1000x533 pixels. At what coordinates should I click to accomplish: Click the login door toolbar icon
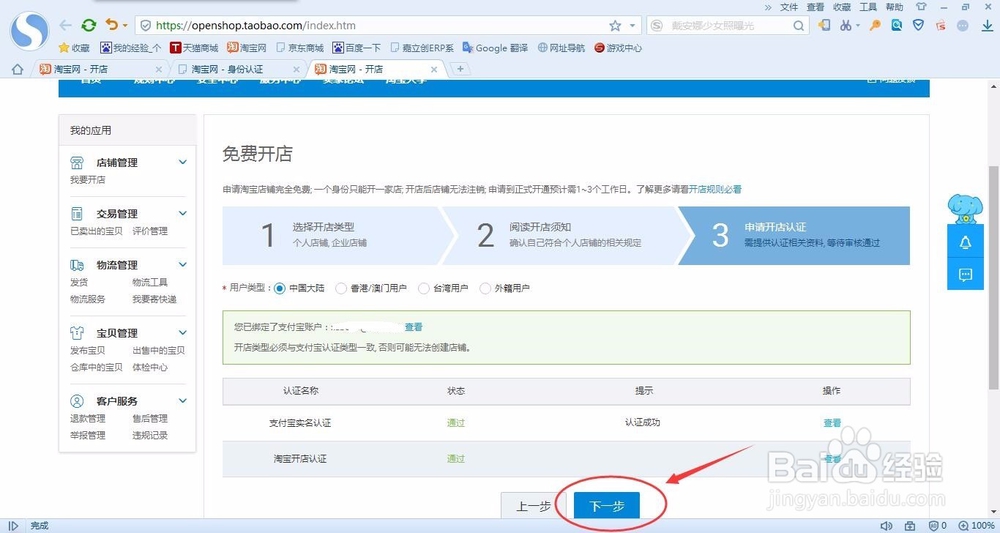pos(825,26)
